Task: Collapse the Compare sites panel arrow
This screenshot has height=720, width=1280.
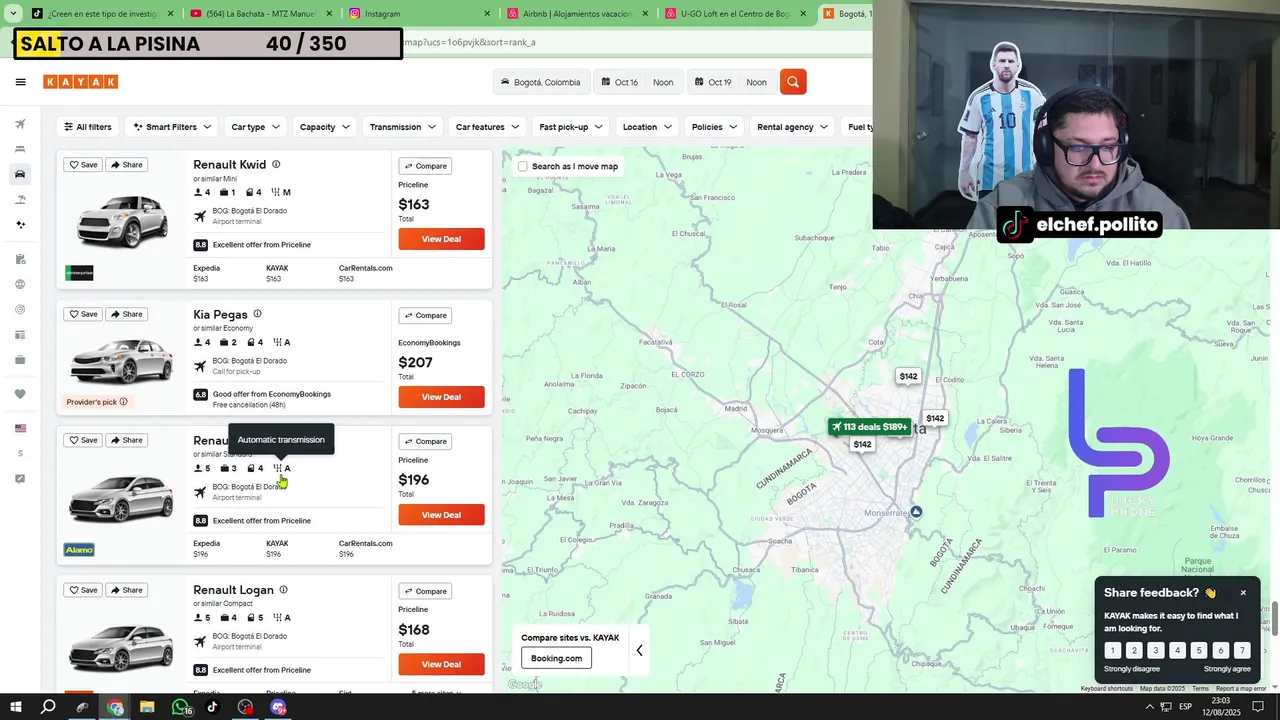Action: 639,650
